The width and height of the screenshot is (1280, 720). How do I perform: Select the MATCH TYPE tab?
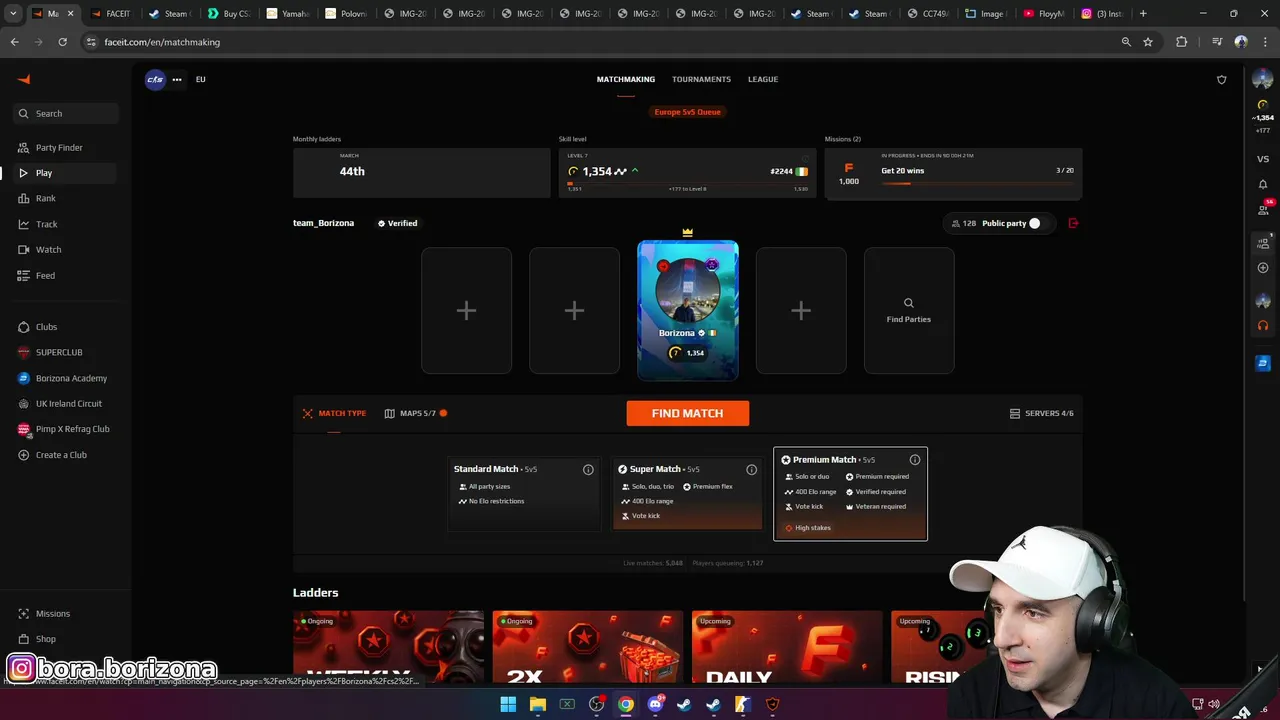point(334,413)
